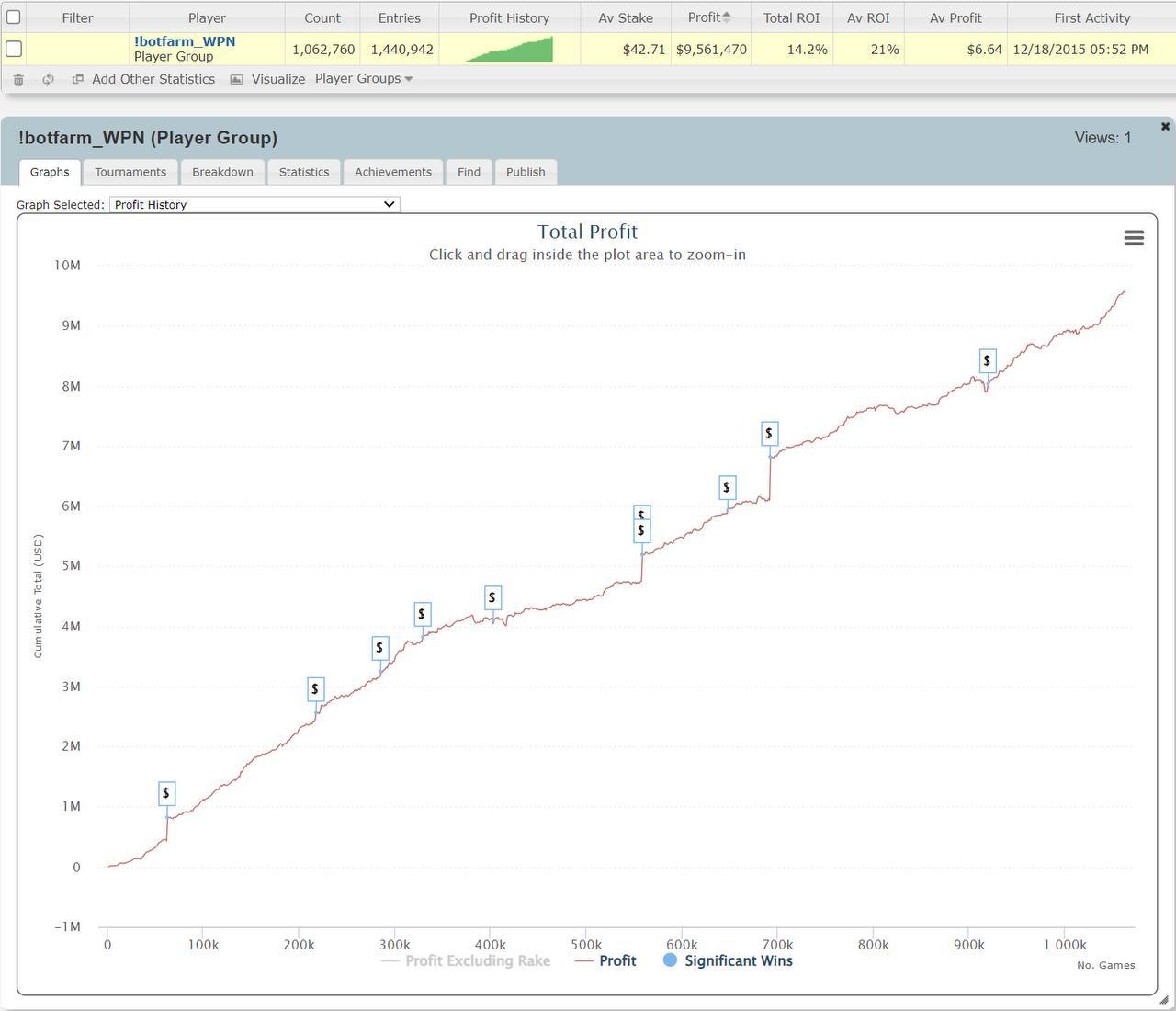Open the chart context menu (hamburger icon)
This screenshot has width=1176, height=1011.
point(1134,238)
